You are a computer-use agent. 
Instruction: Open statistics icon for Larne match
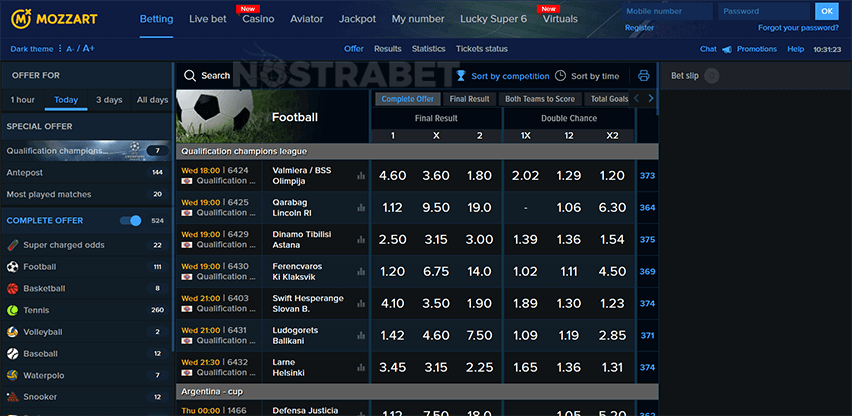click(361, 368)
